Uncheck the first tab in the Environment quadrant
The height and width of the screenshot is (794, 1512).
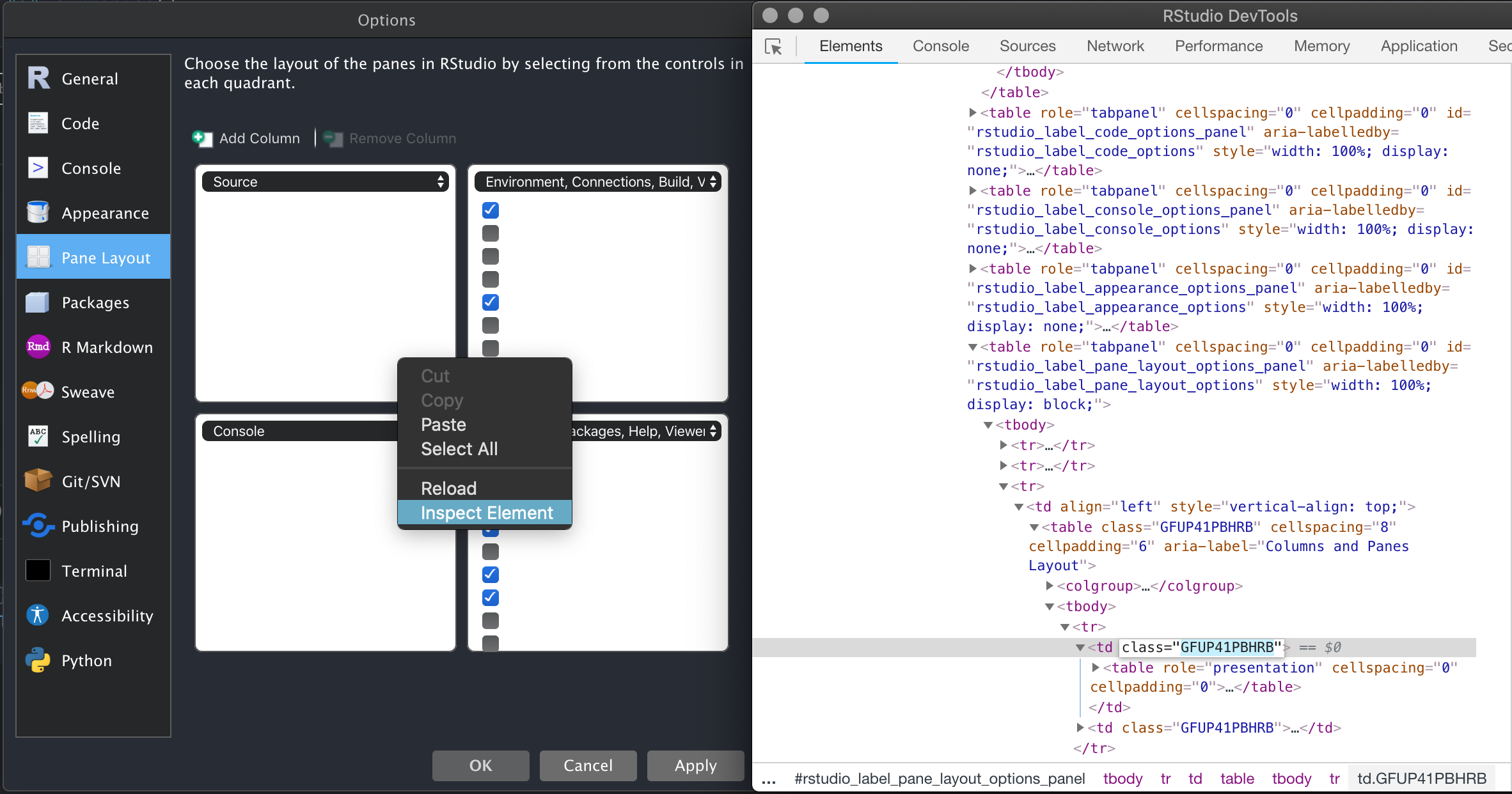tap(490, 210)
